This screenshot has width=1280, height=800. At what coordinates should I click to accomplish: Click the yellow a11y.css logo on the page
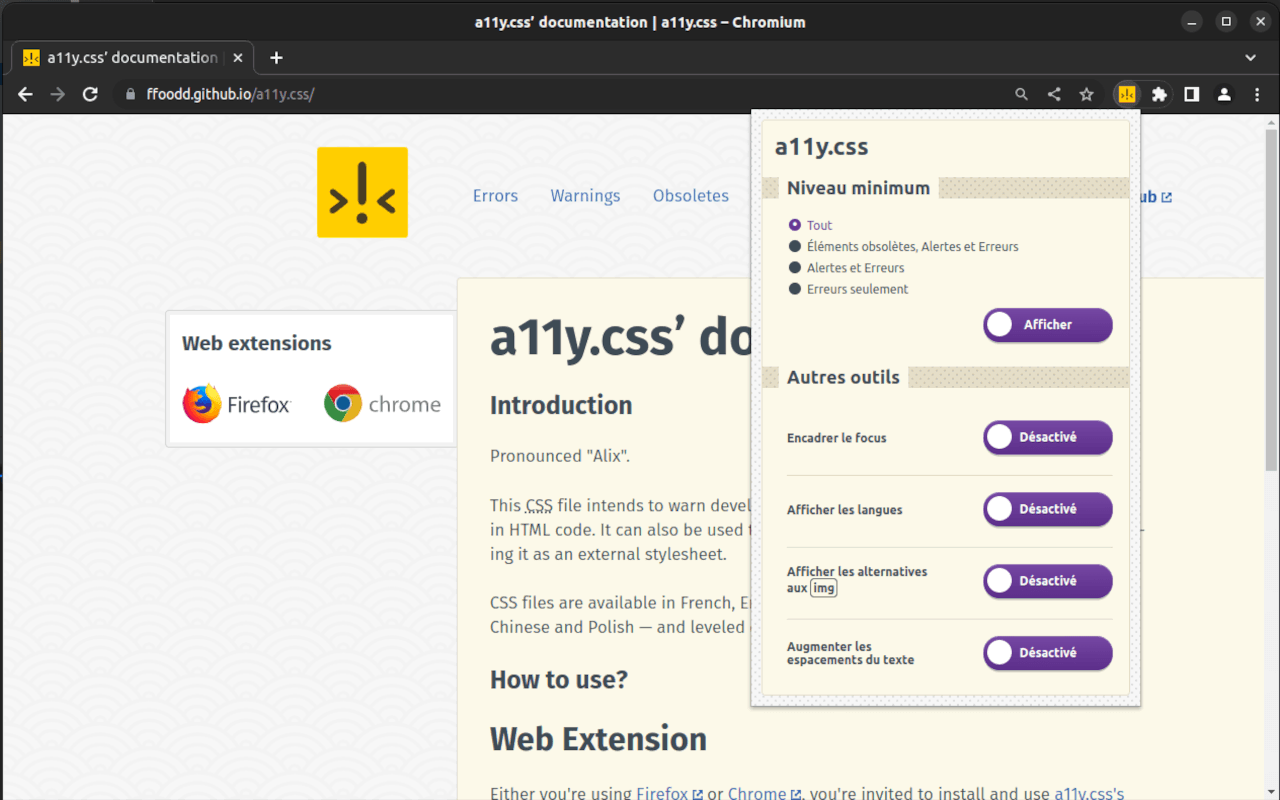coord(362,193)
